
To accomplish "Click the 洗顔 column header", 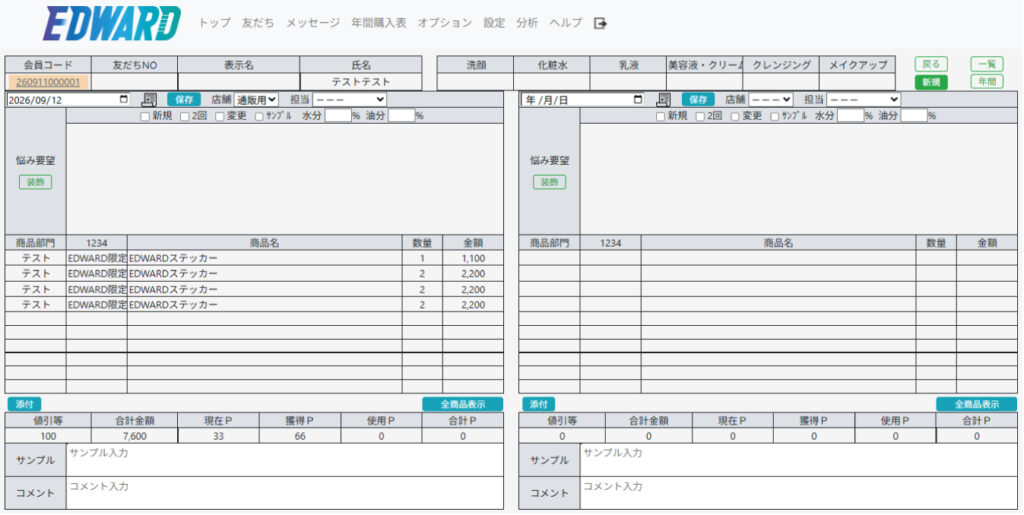I will pos(476,65).
